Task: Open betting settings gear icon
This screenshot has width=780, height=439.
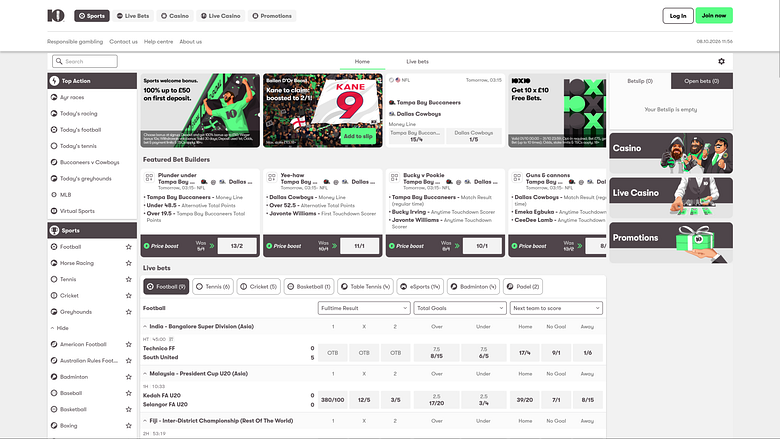Action: pos(721,61)
